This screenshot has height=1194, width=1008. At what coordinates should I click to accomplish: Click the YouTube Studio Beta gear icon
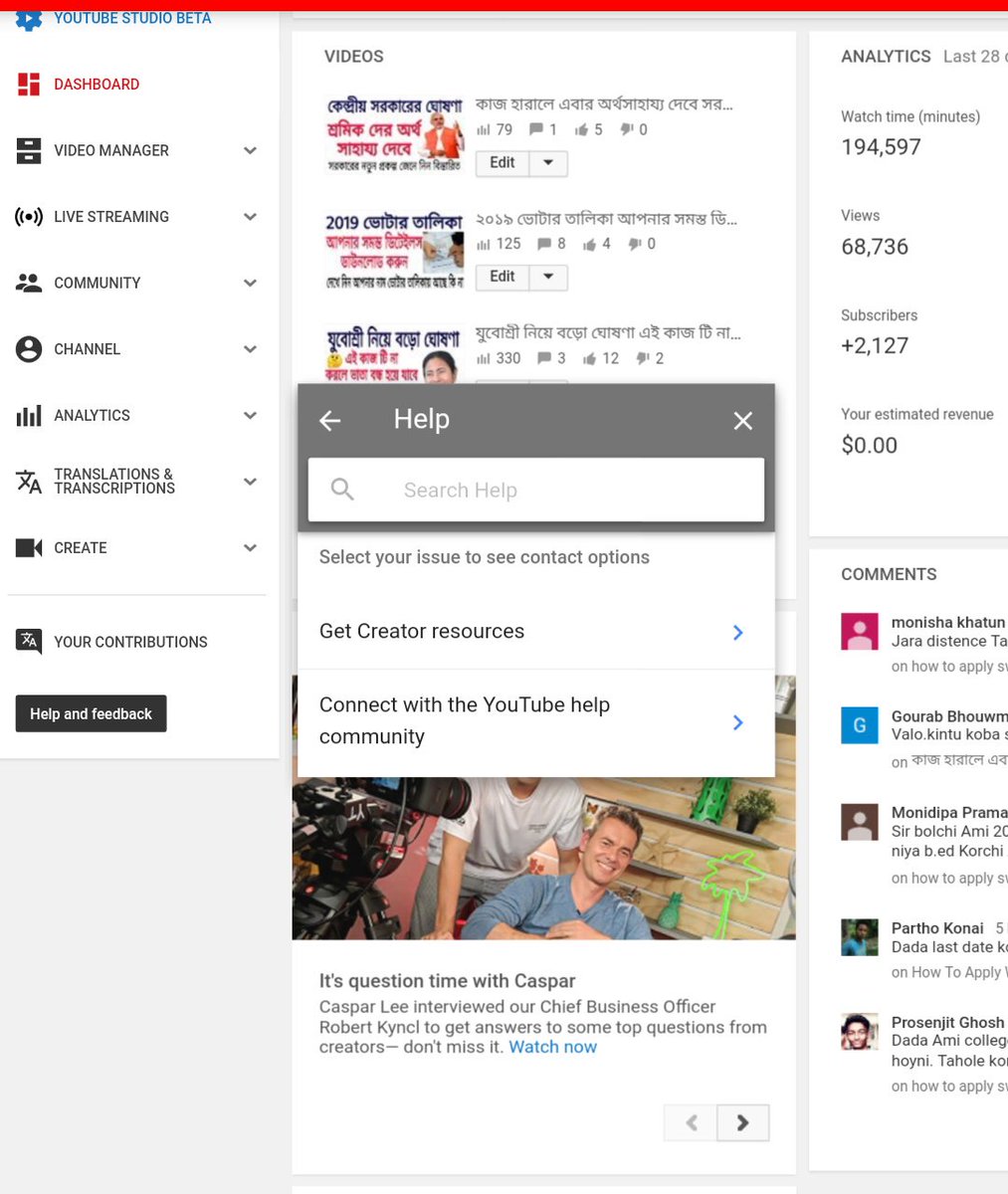click(29, 20)
